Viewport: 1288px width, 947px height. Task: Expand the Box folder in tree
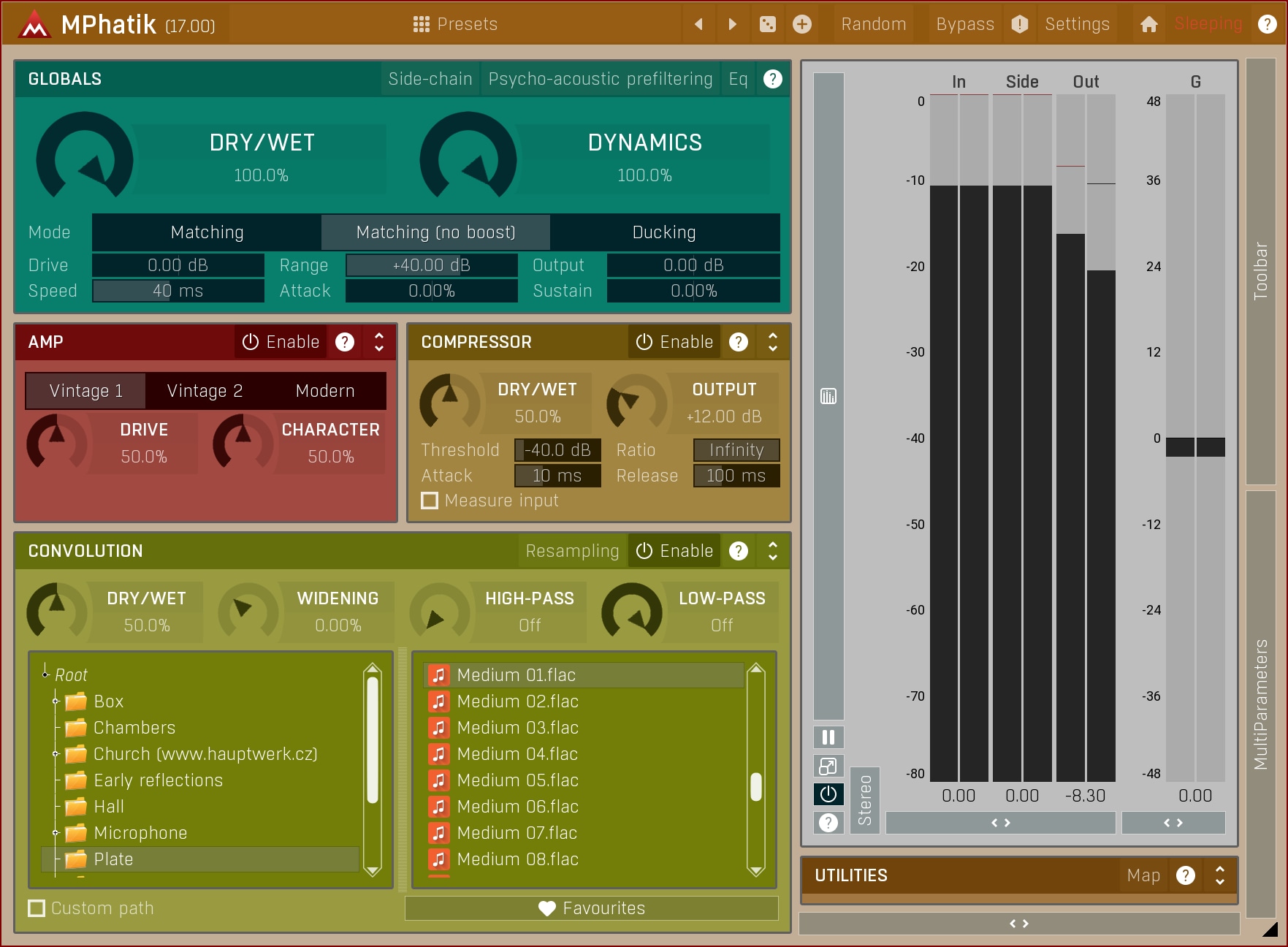[x=56, y=701]
